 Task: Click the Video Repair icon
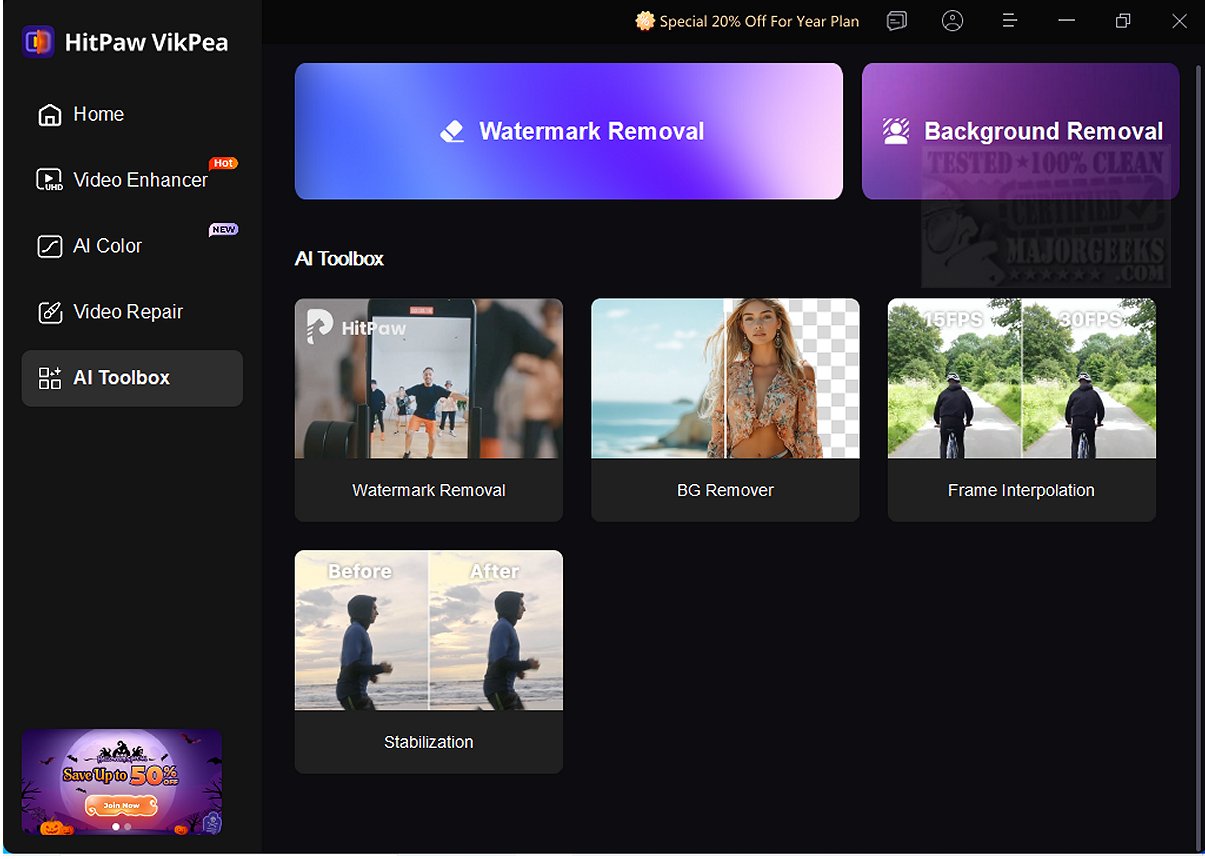[49, 312]
